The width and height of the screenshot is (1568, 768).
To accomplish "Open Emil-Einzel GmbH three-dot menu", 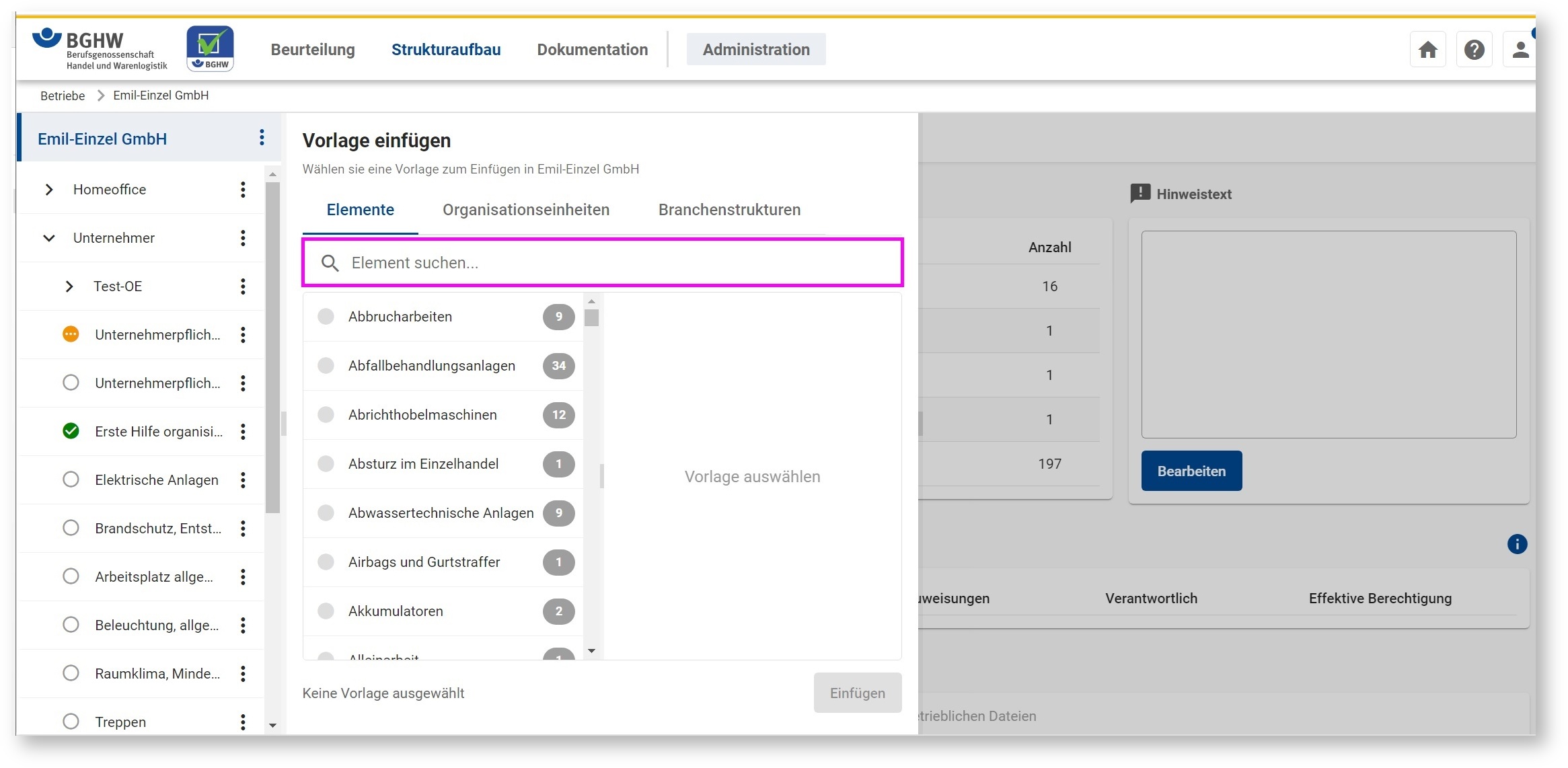I will tap(262, 138).
